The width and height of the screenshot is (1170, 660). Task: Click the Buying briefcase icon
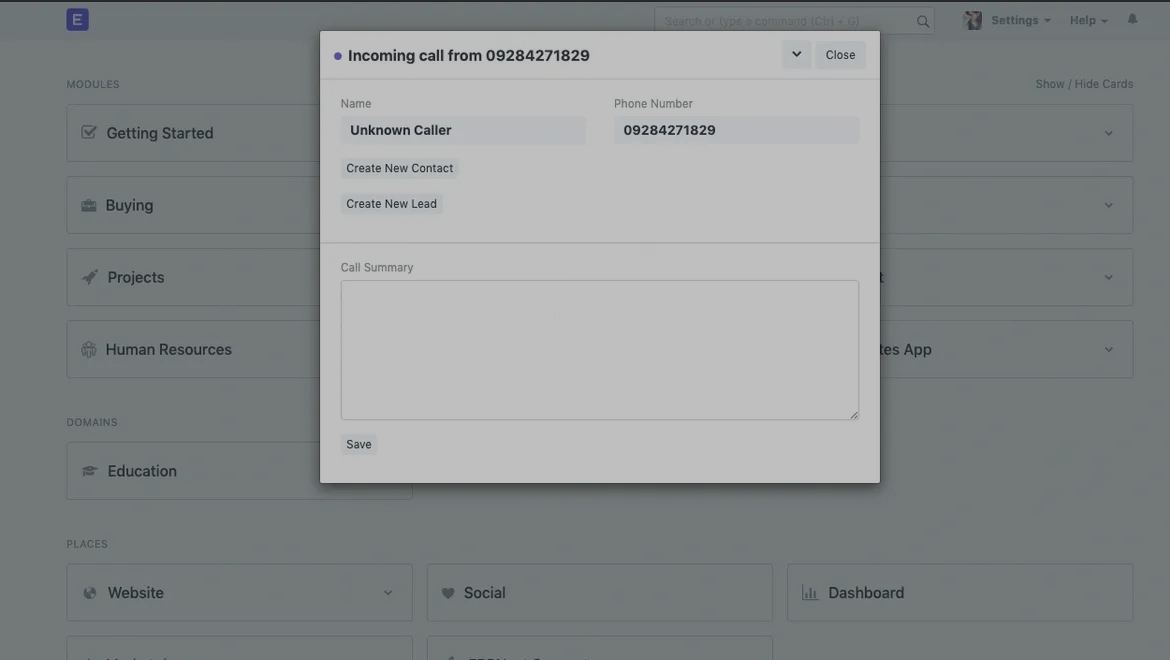89,205
